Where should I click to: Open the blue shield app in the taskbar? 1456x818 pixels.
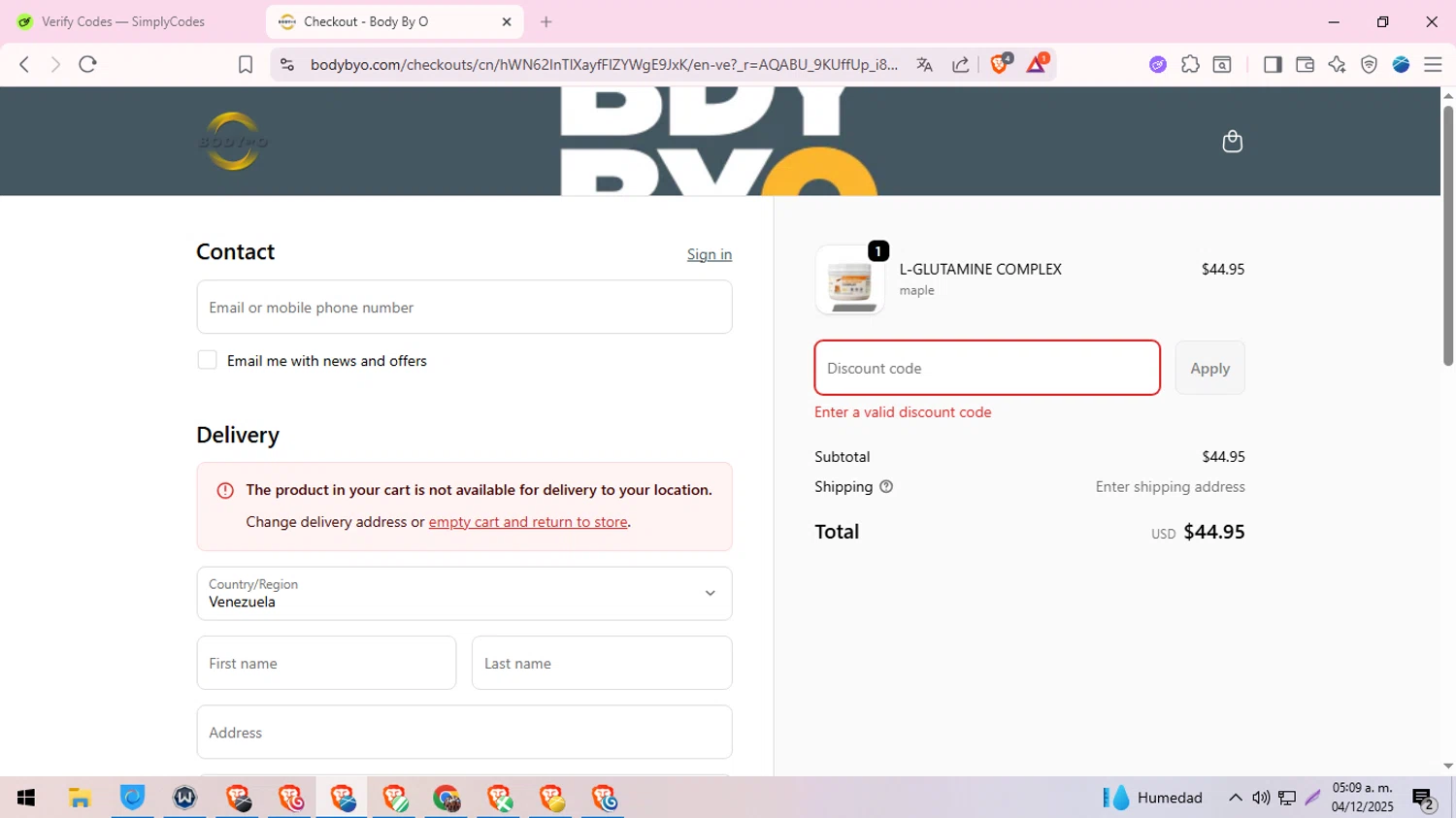(x=132, y=798)
